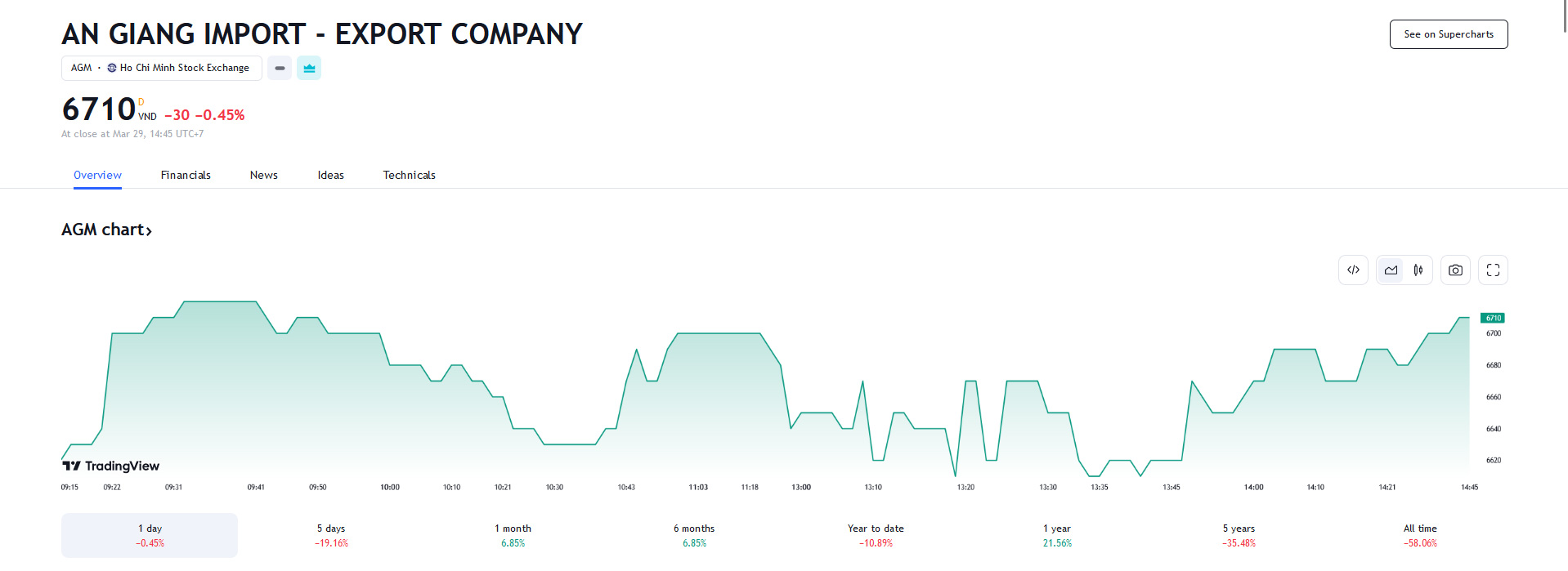Viewport: 1568px width, 571px height.
Task: Take a chart snapshot with the camera icon
Action: [x=1455, y=270]
